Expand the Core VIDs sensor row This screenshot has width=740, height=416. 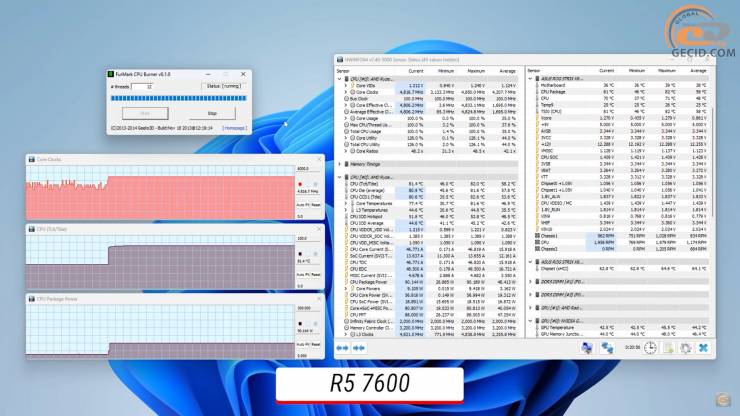tap(346, 85)
